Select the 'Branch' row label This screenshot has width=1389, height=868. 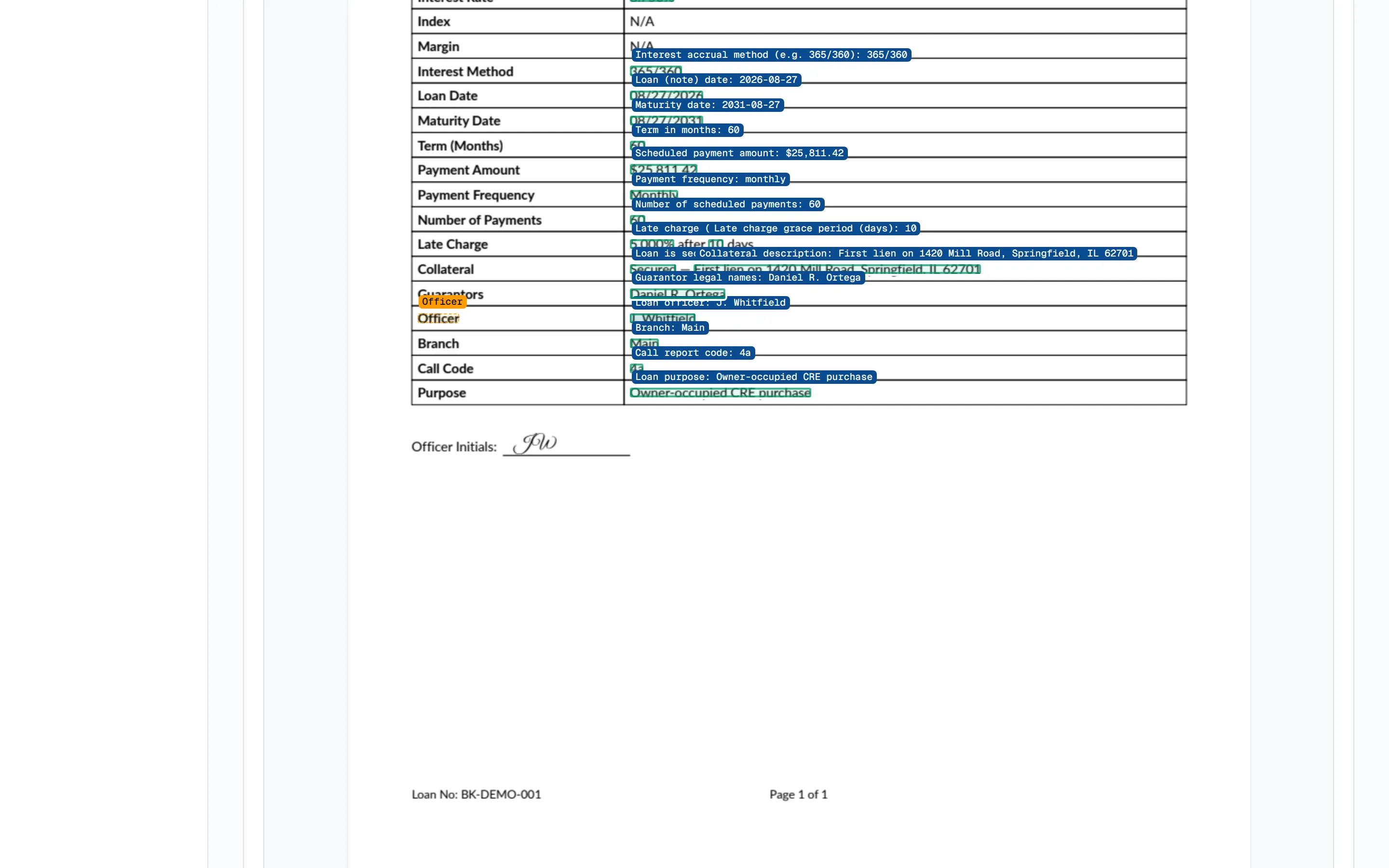438,344
